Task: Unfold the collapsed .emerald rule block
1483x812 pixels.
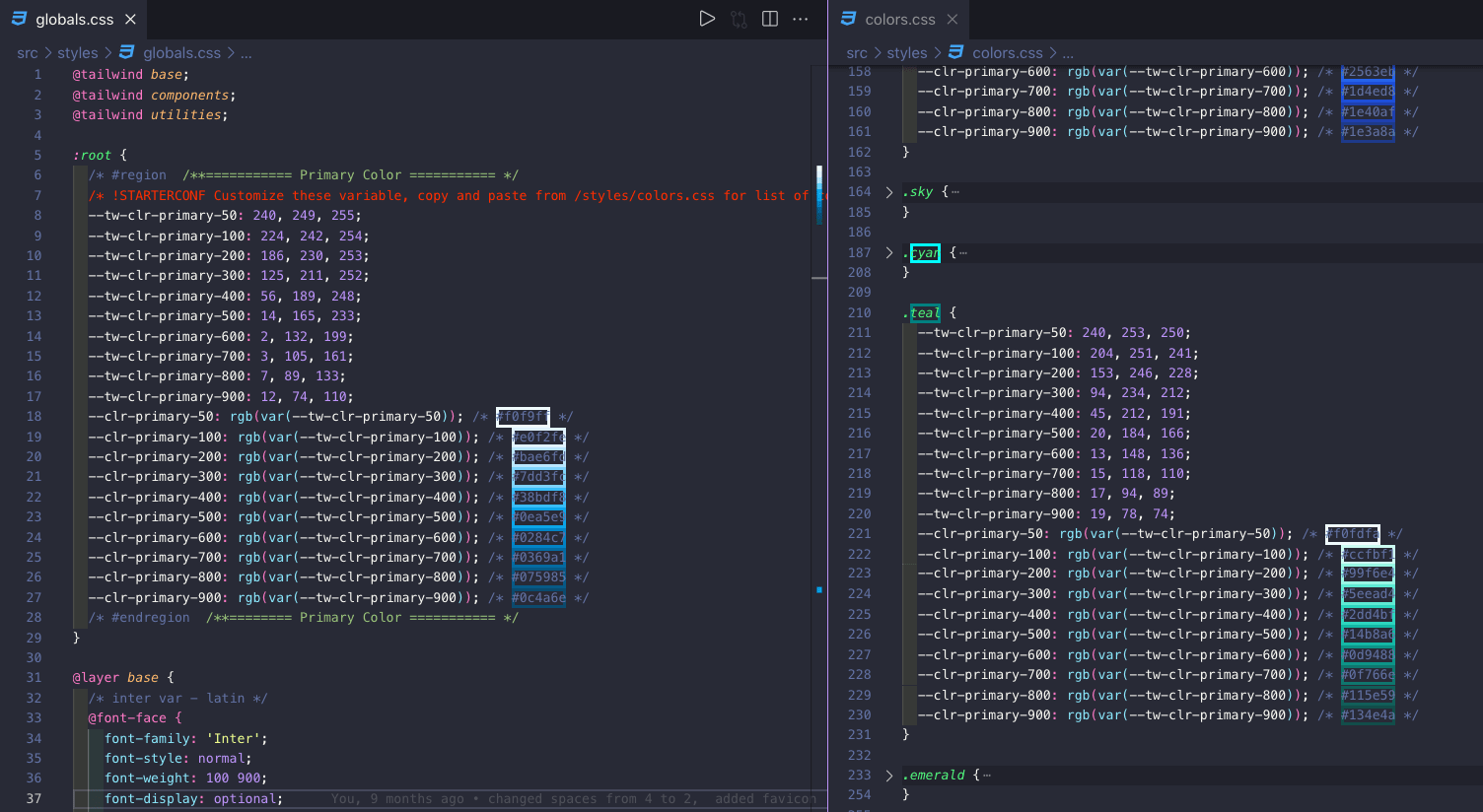Action: pos(889,776)
